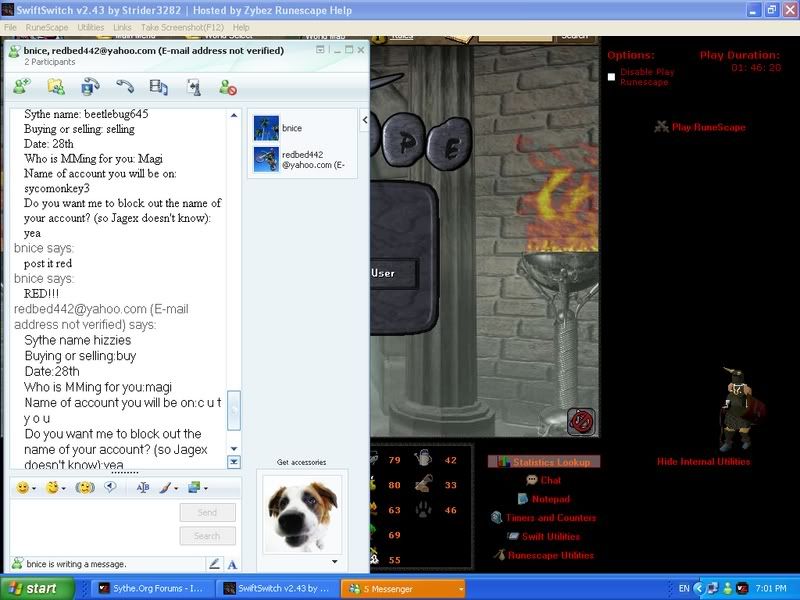The width and height of the screenshot is (800, 600).
Task: Open the RuneScape menu
Action: [x=46, y=28]
